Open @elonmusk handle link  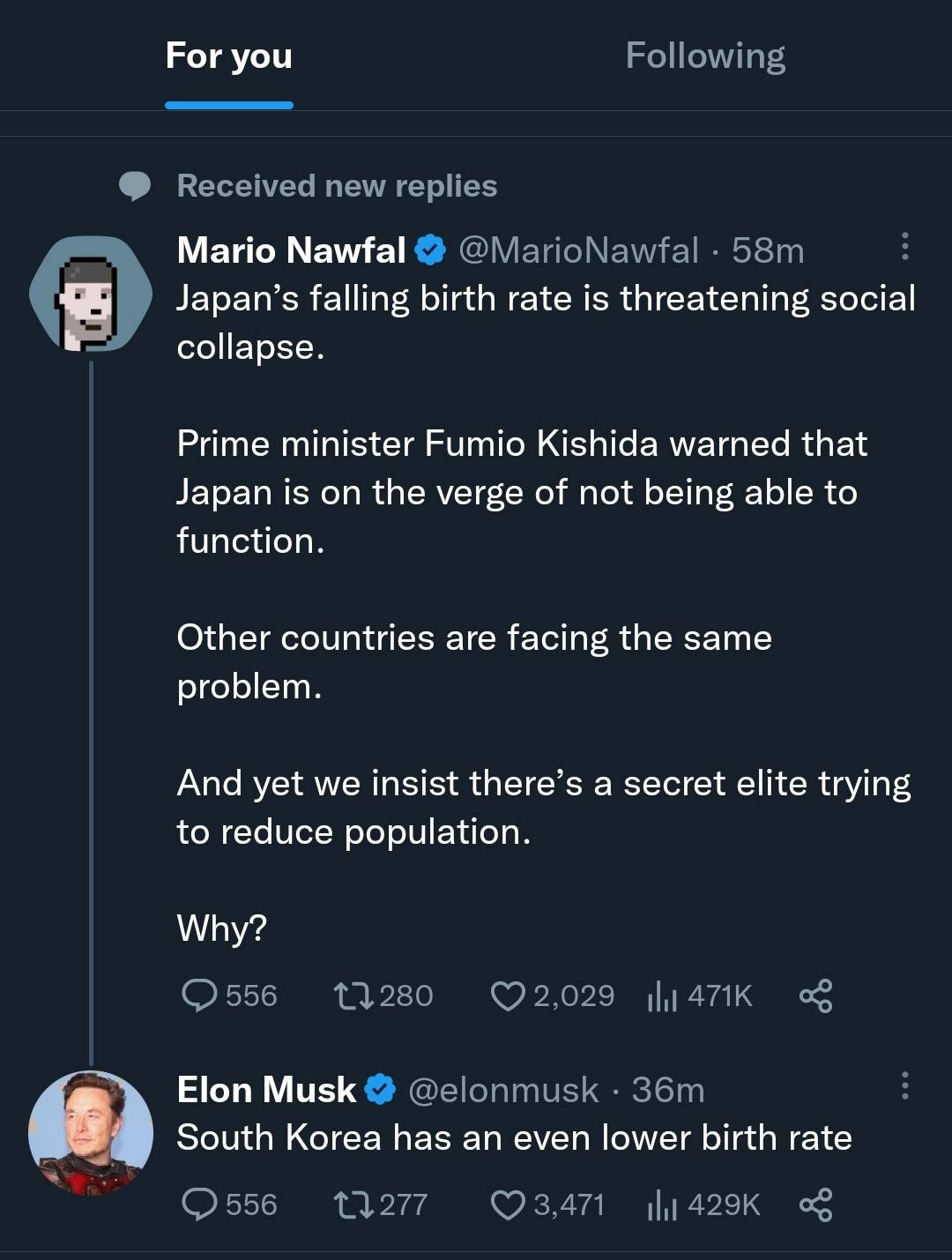pyautogui.click(x=503, y=1091)
